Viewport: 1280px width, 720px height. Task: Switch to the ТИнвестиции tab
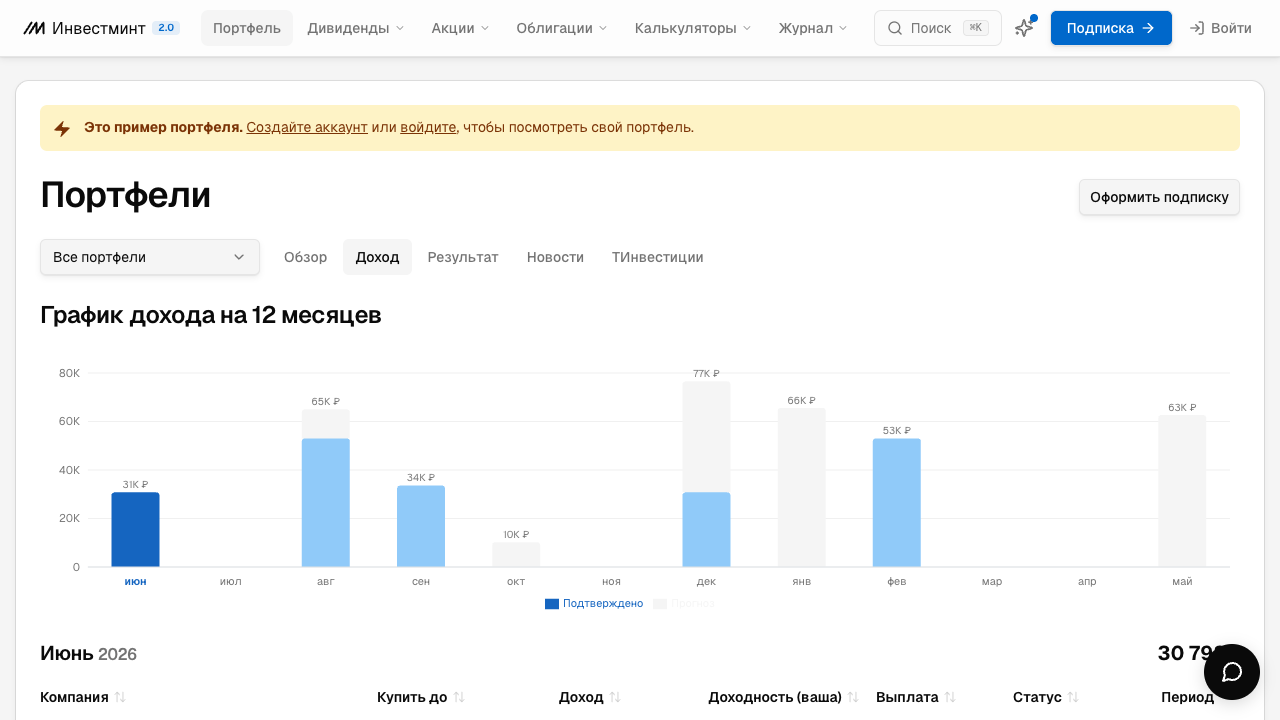point(658,257)
